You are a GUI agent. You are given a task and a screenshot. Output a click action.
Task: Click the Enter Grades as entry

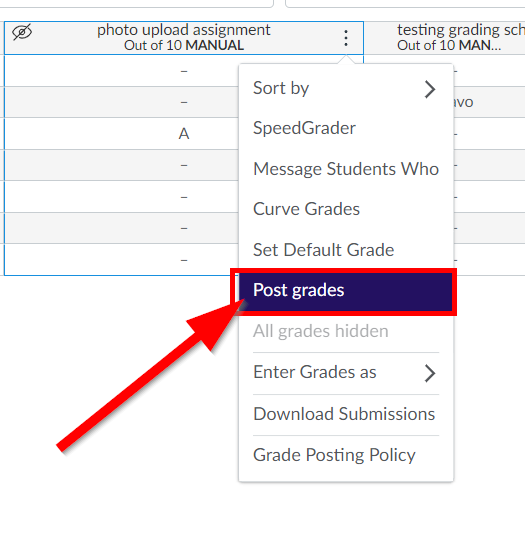(346, 373)
